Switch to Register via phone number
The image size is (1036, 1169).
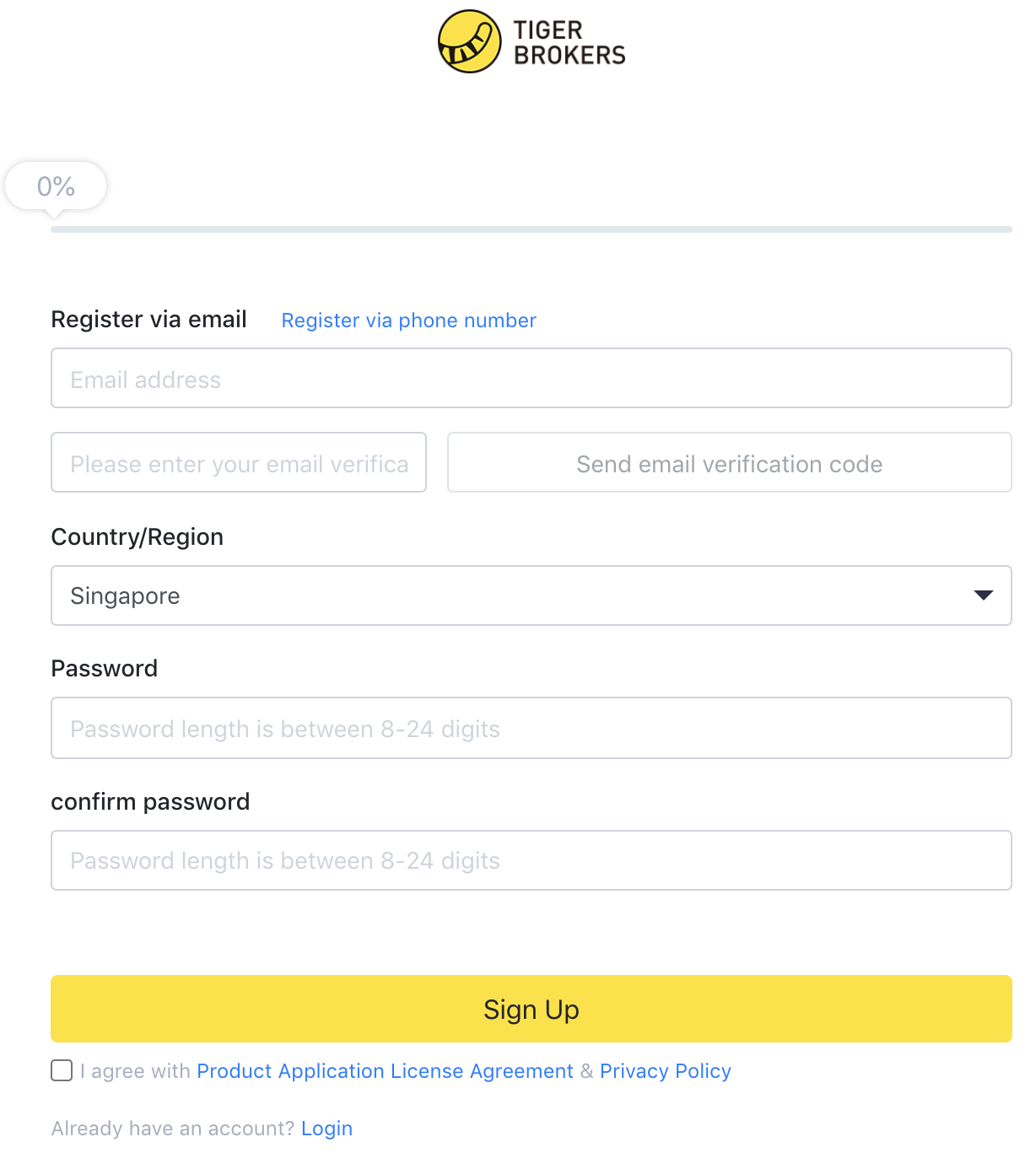(408, 321)
